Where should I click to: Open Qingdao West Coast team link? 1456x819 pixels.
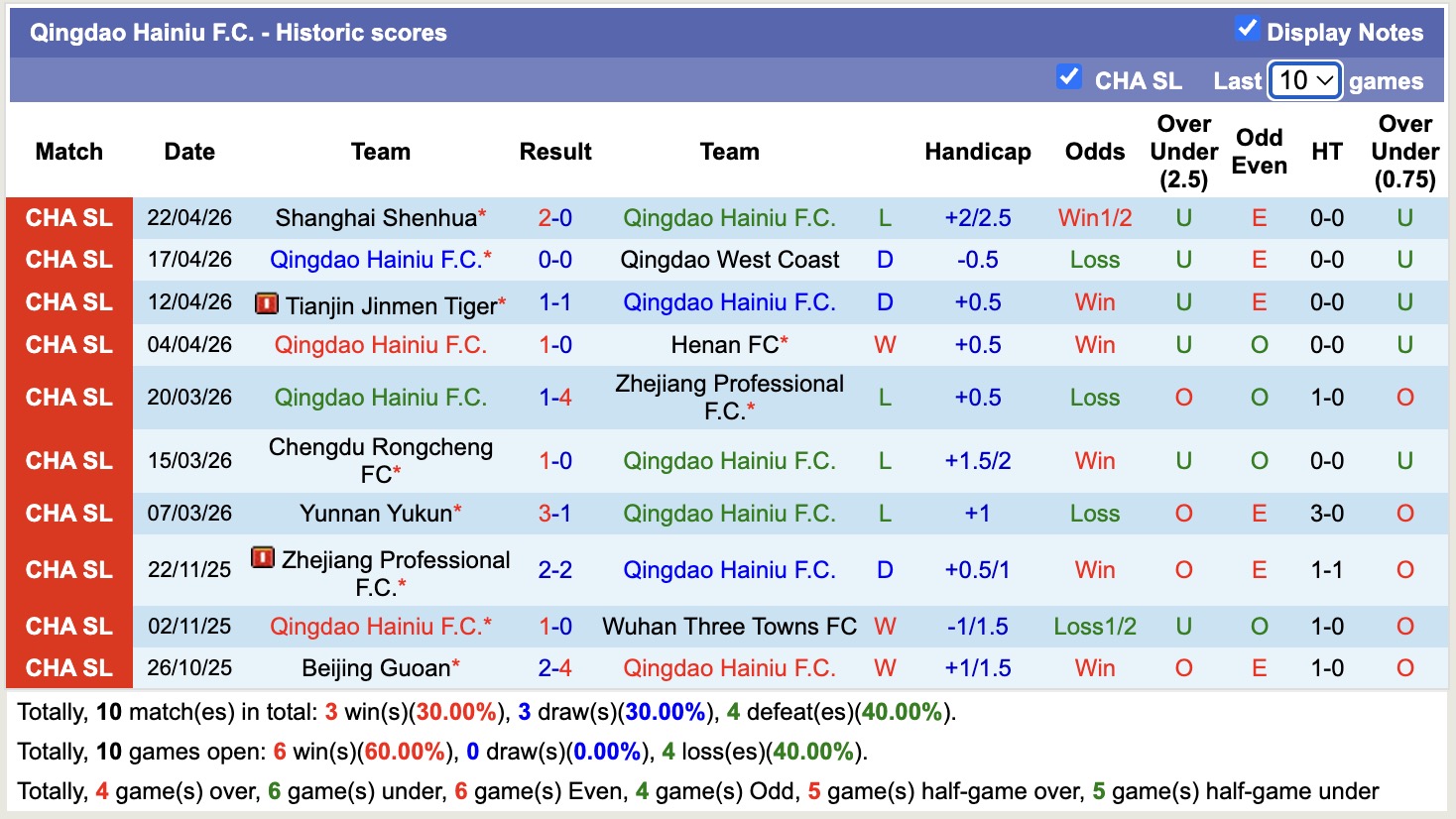729,260
